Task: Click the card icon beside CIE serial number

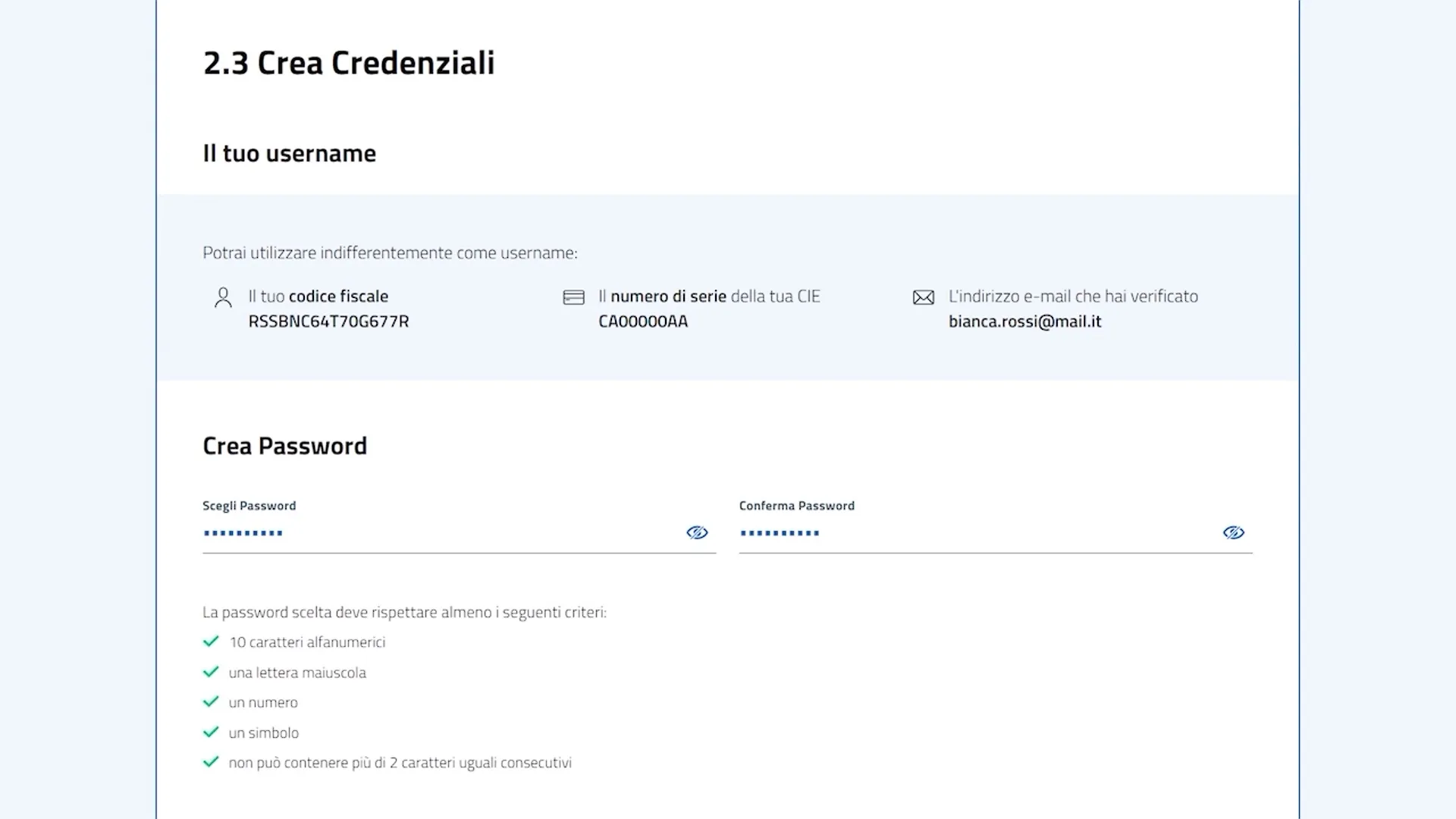Action: coord(573,297)
